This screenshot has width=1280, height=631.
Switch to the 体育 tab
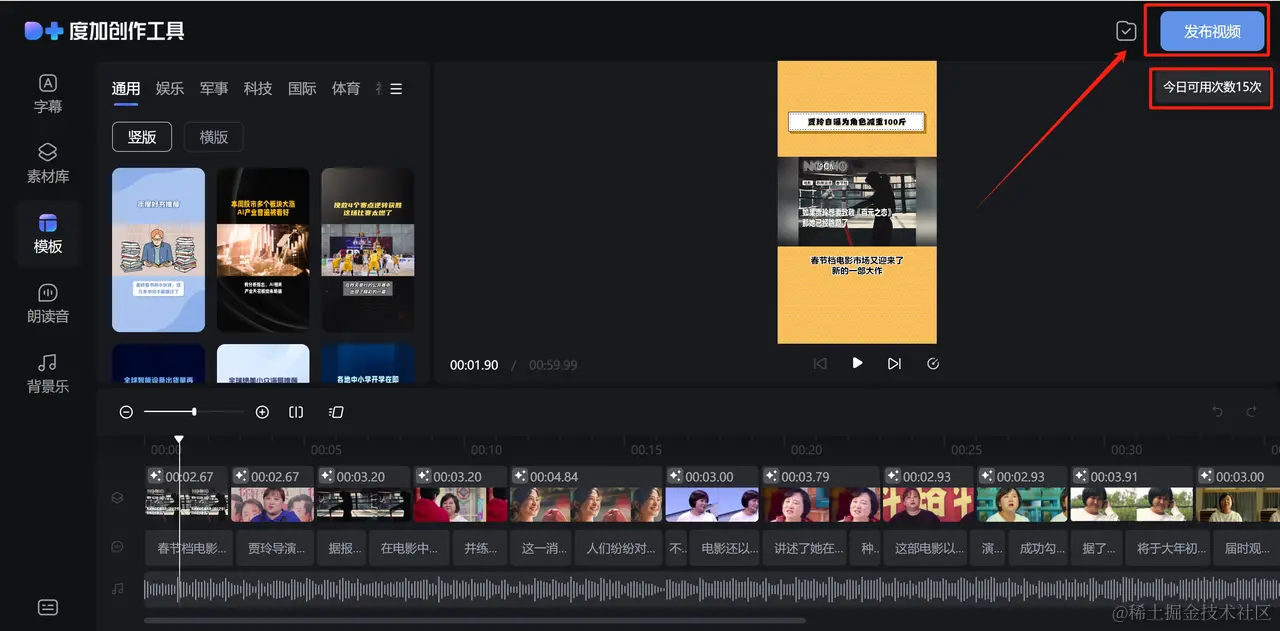(x=346, y=89)
